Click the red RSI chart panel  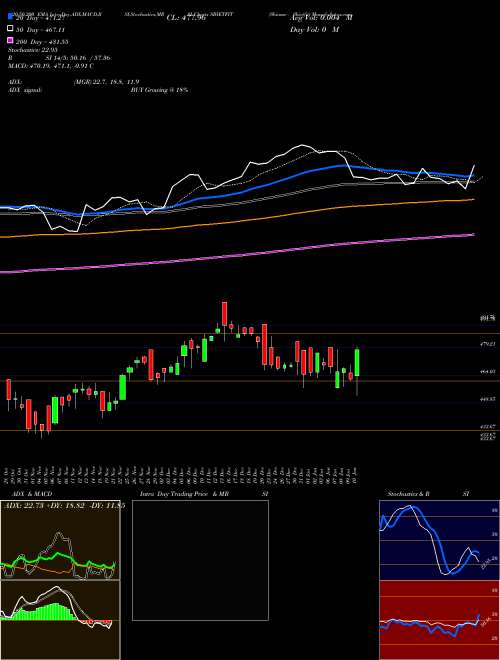click(439, 620)
